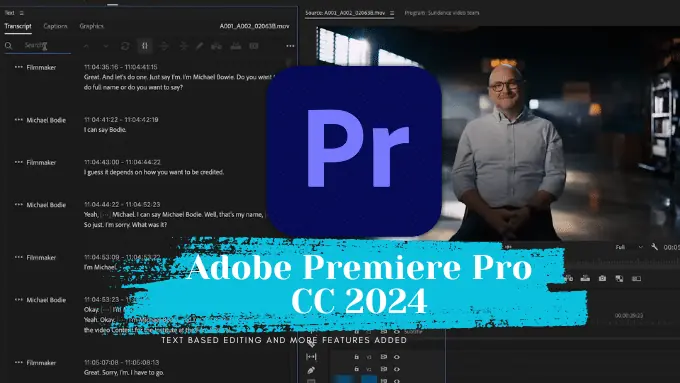Select the Program: Sundance video team tab
This screenshot has width=680, height=383.
pos(442,13)
